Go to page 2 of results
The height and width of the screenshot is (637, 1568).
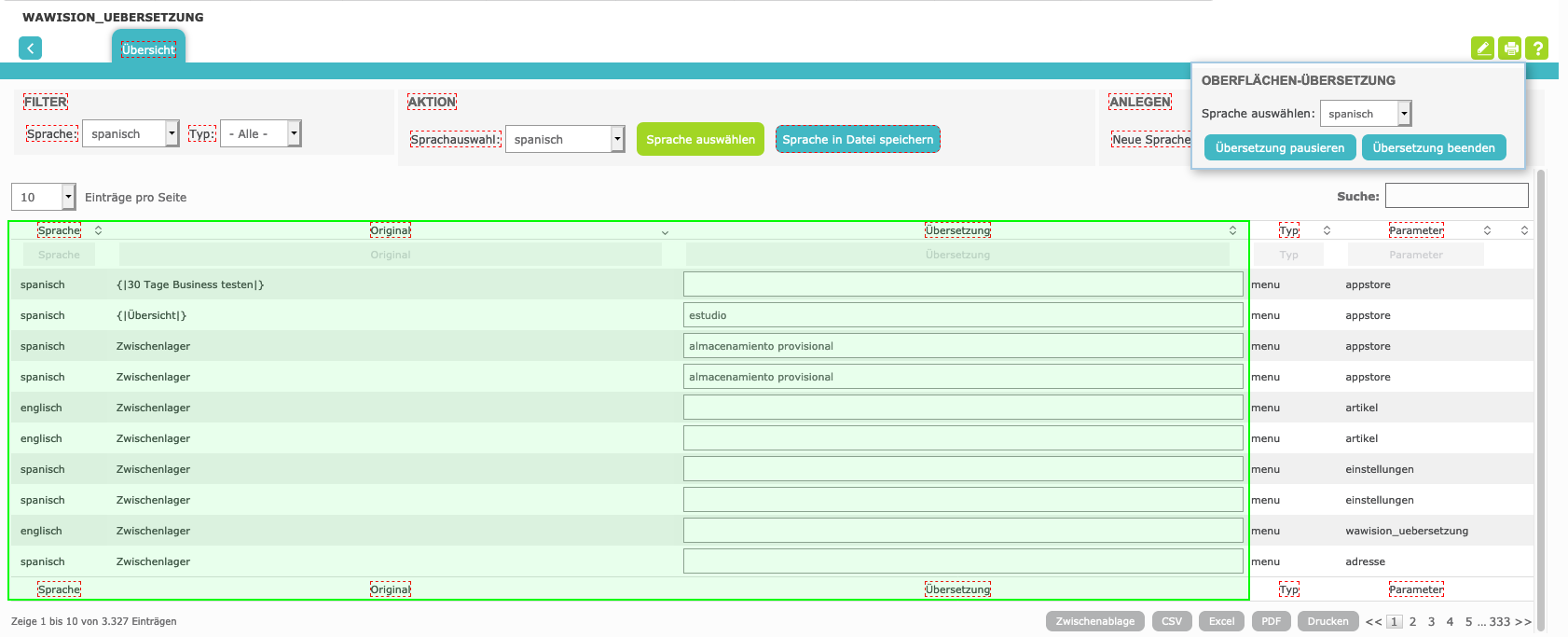click(1412, 622)
